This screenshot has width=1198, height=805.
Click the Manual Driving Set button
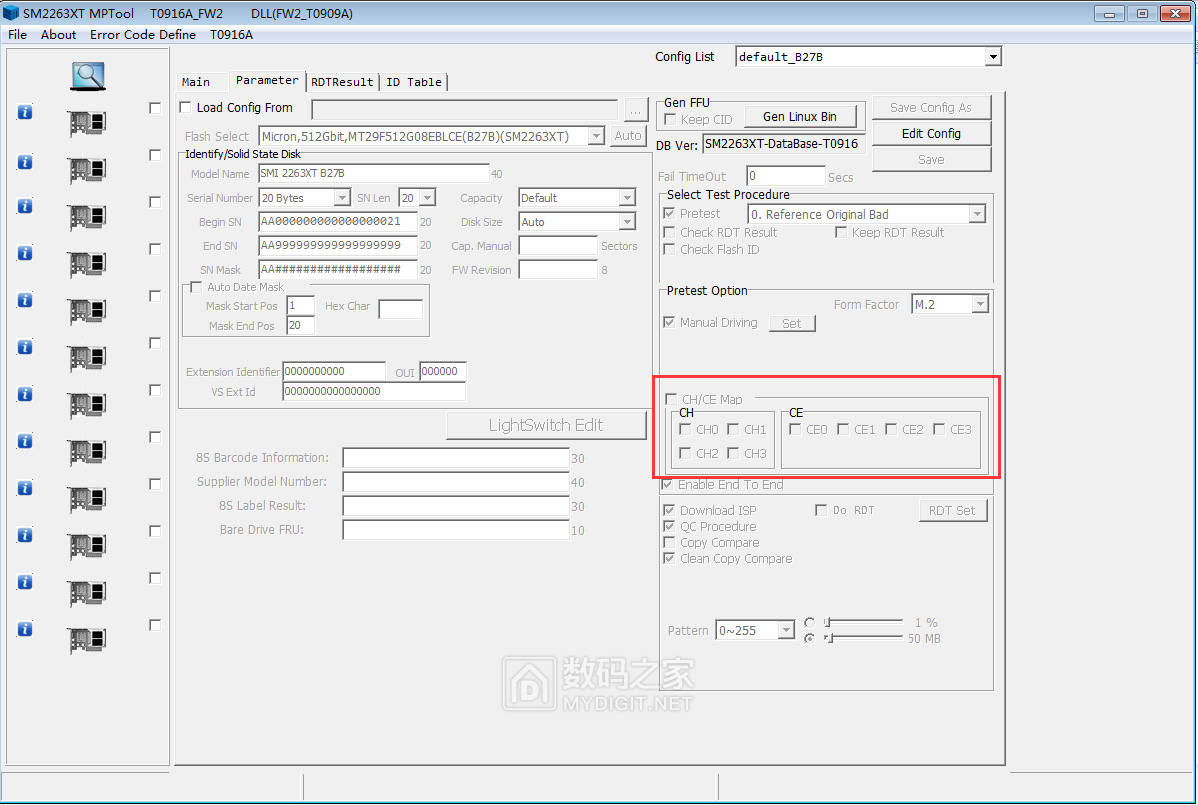tap(792, 323)
